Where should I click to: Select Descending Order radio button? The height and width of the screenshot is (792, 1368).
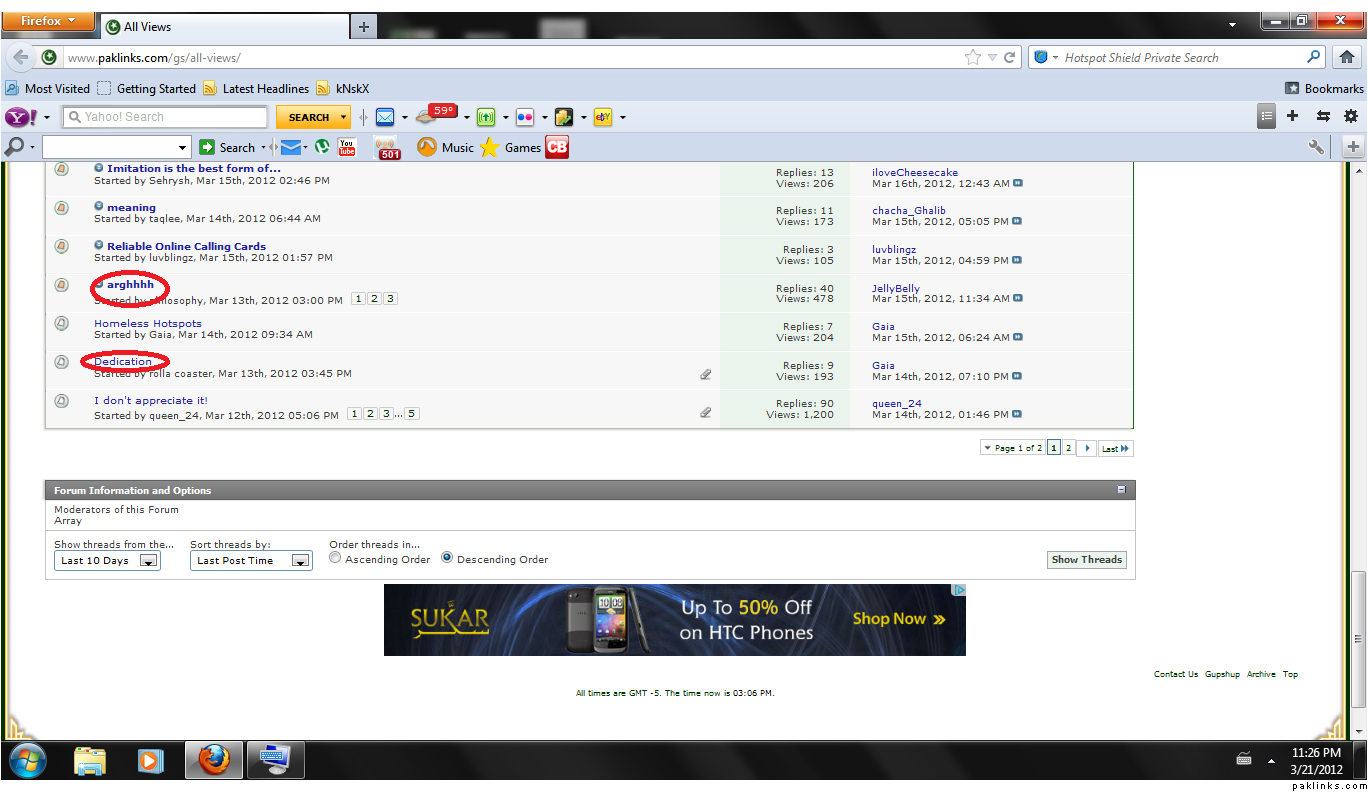447,558
